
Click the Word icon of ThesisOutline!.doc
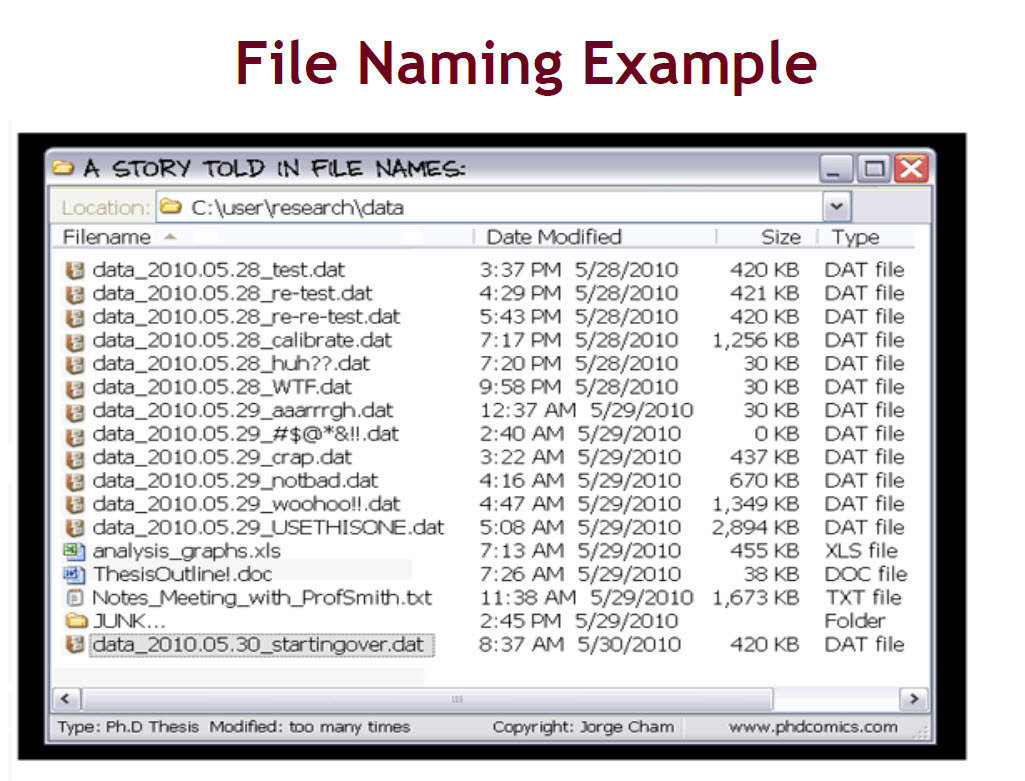(x=75, y=575)
